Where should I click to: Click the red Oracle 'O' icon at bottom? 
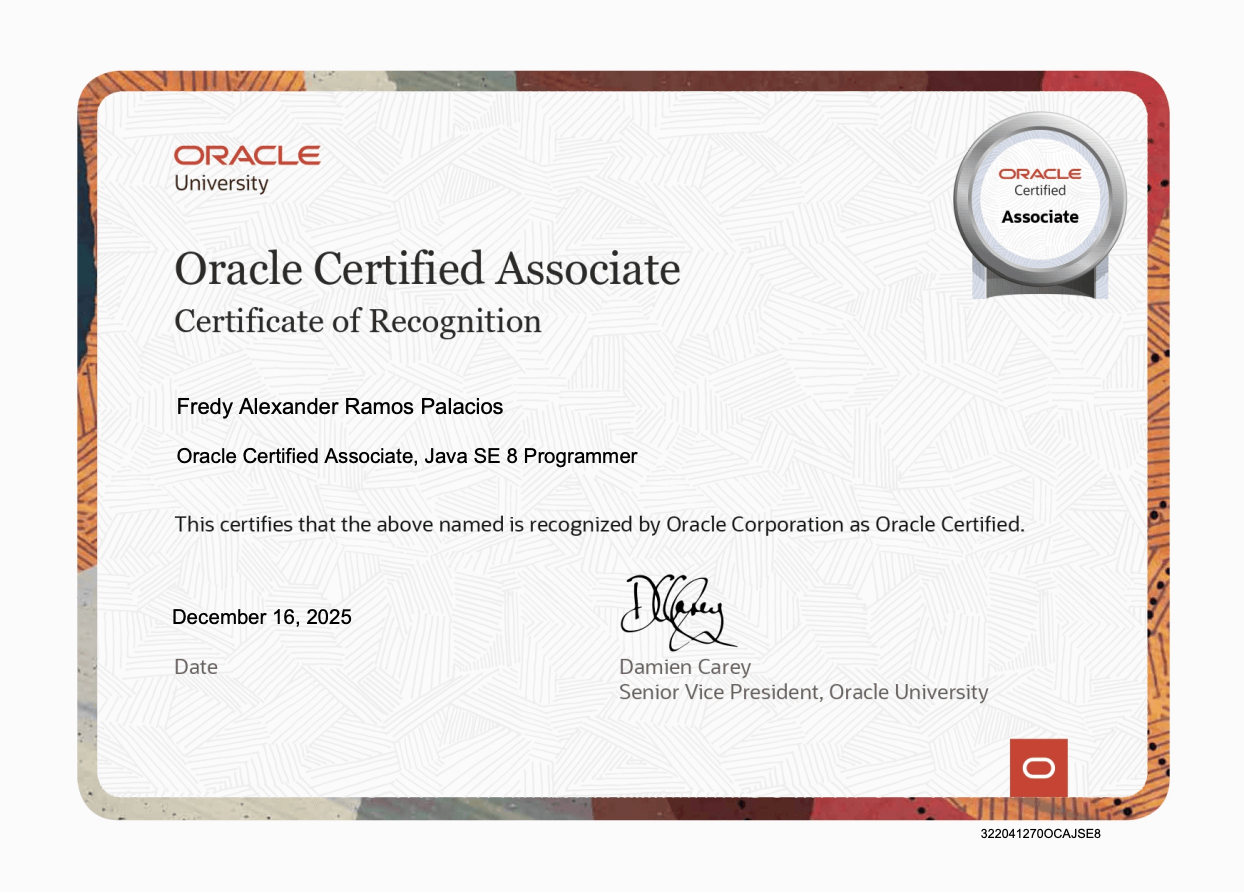(1038, 767)
